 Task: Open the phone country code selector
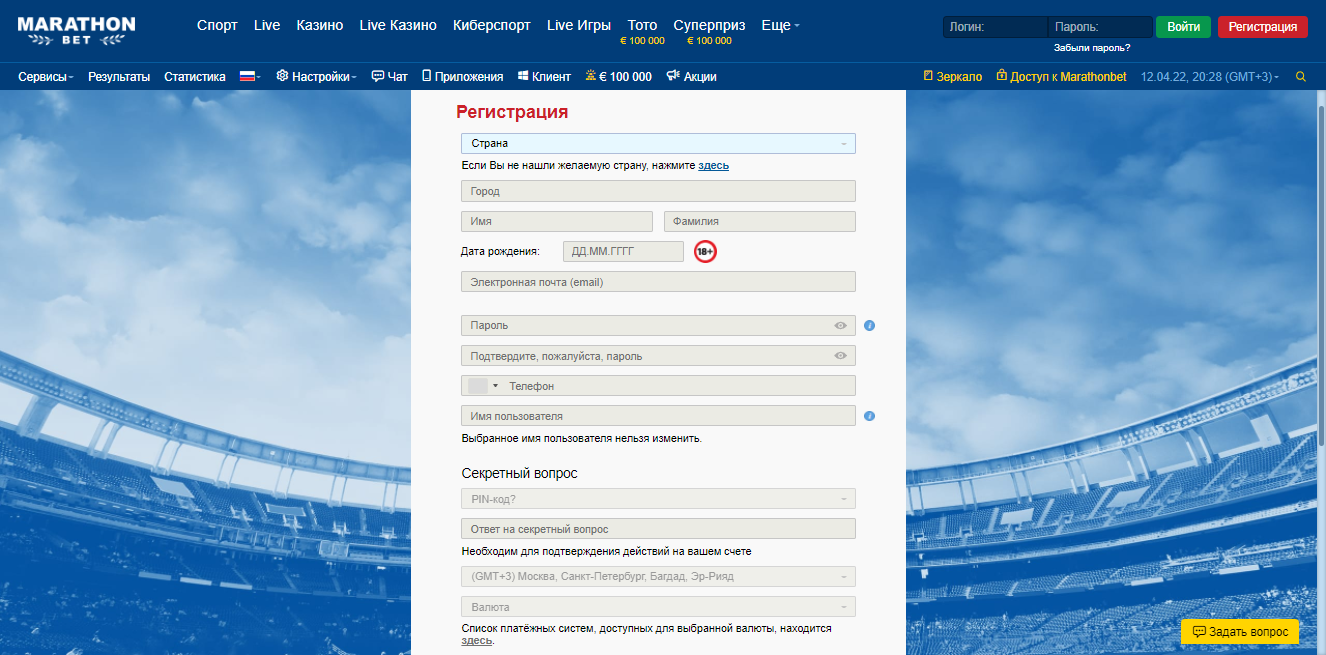[x=483, y=386]
